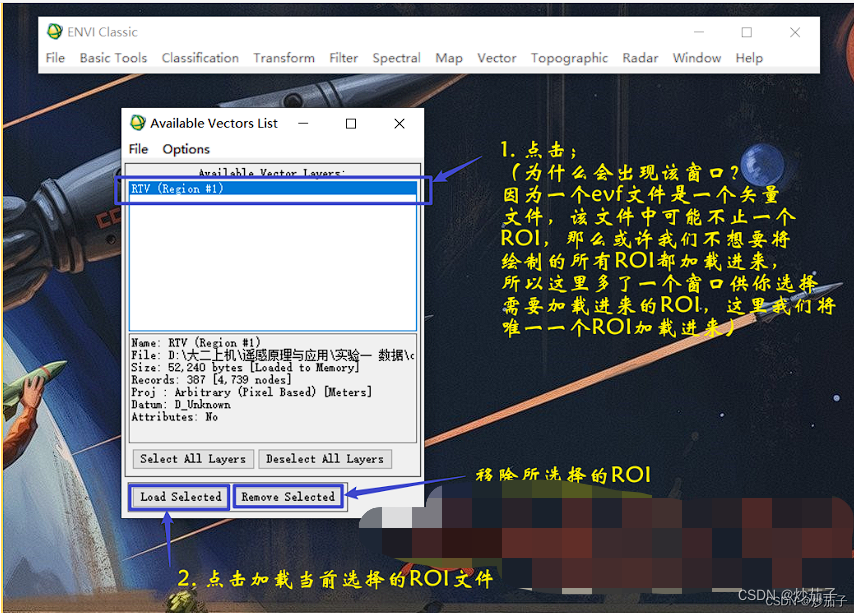Open the Spectral menu
Screen dimensions: 854x613
[396, 58]
